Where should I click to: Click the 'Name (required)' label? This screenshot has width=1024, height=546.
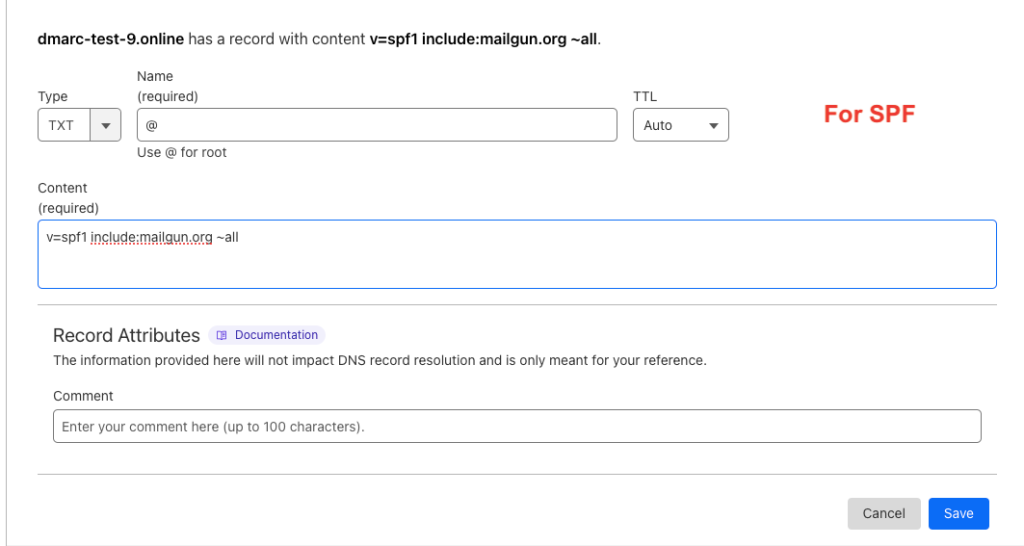point(168,87)
